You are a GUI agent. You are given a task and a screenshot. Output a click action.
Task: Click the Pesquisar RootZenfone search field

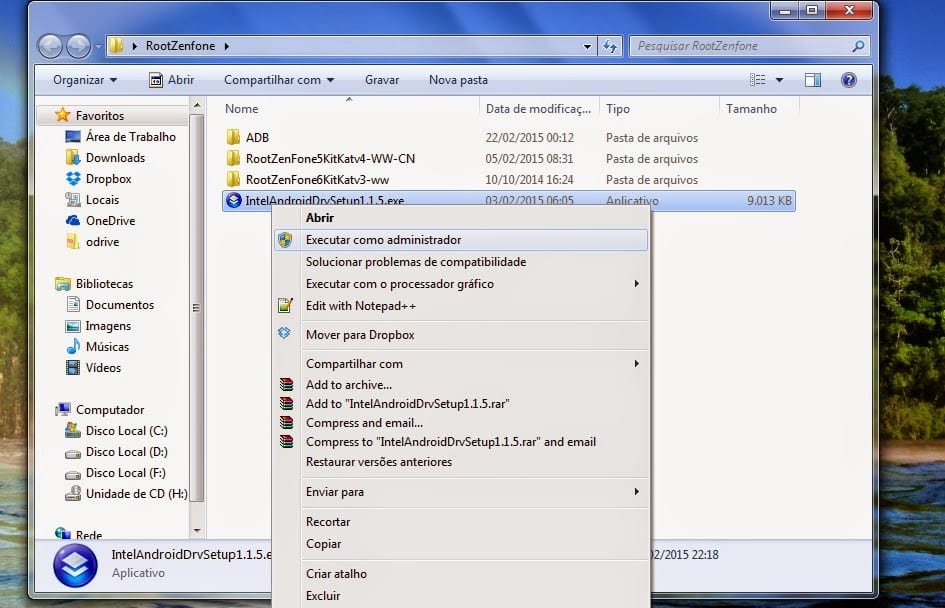[x=740, y=46]
